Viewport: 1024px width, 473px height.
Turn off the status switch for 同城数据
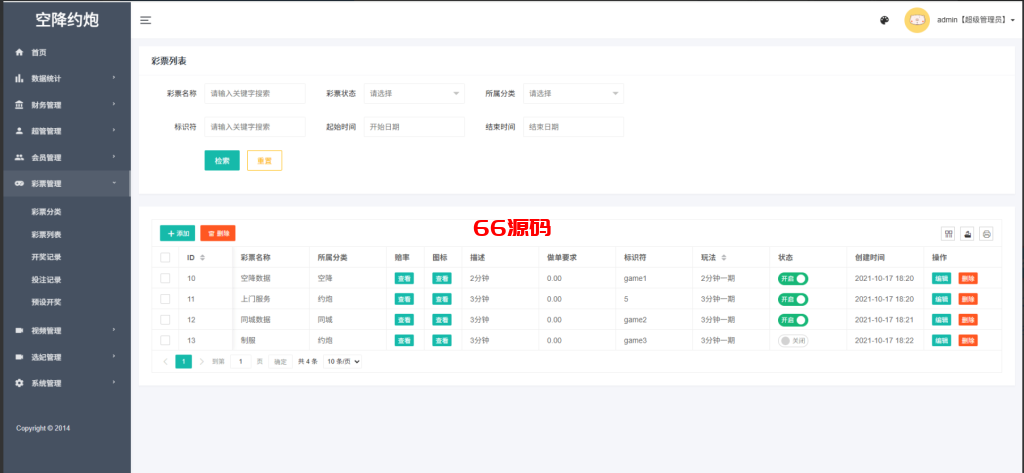pyautogui.click(x=793, y=320)
